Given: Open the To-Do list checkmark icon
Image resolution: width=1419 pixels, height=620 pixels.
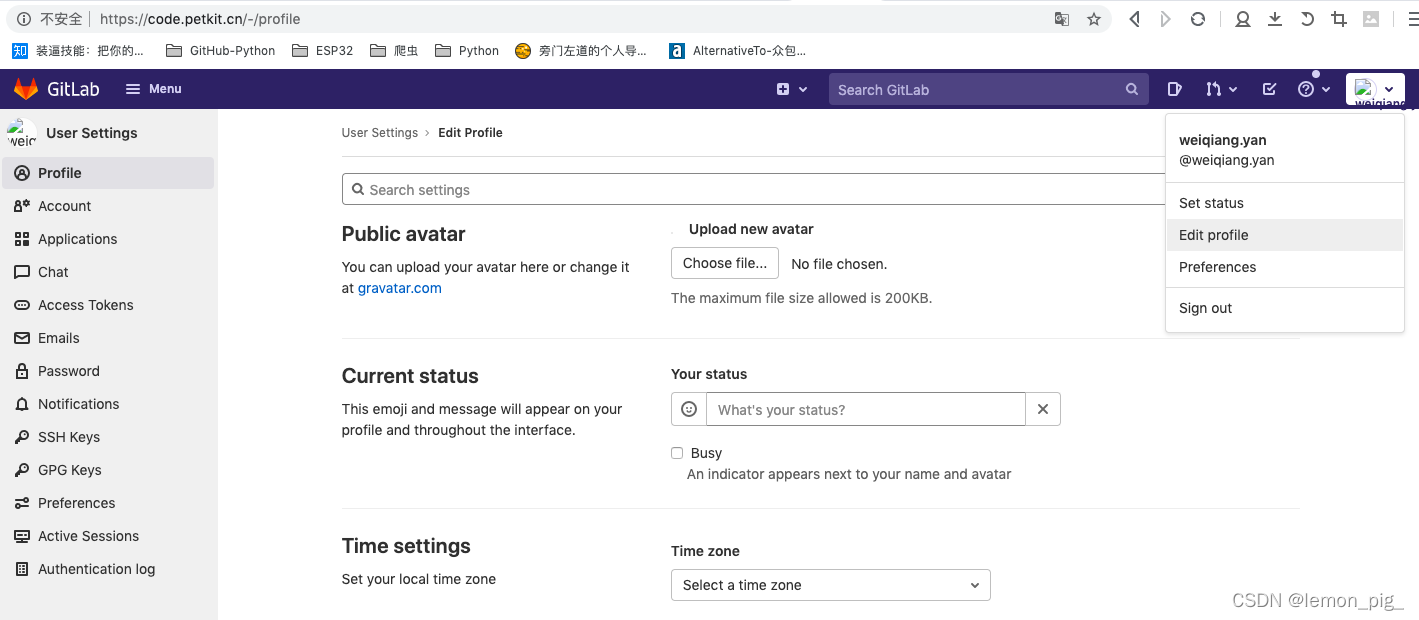Looking at the screenshot, I should tap(1269, 89).
